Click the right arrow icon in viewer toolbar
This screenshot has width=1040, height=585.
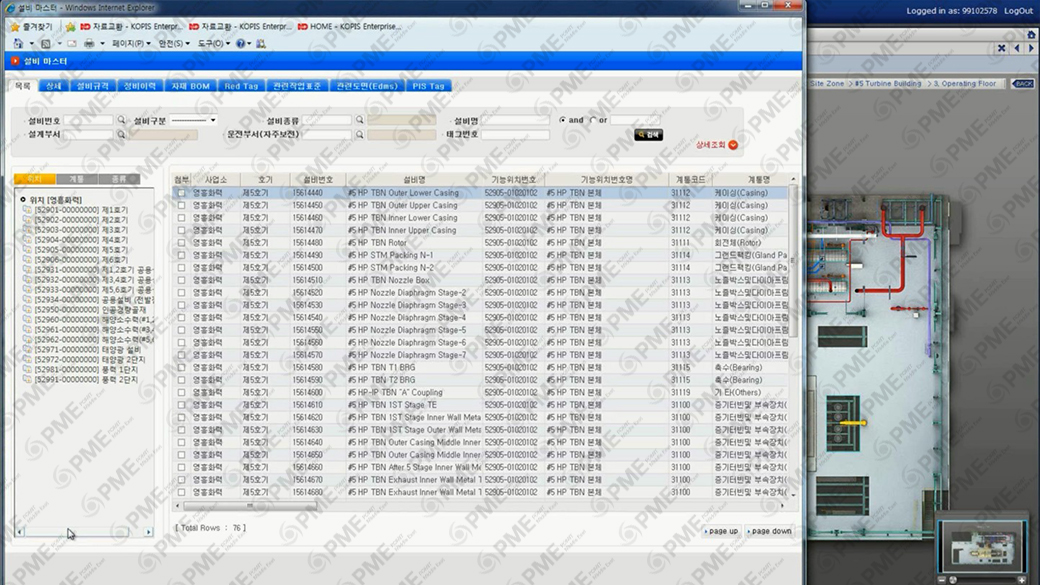[1031, 48]
